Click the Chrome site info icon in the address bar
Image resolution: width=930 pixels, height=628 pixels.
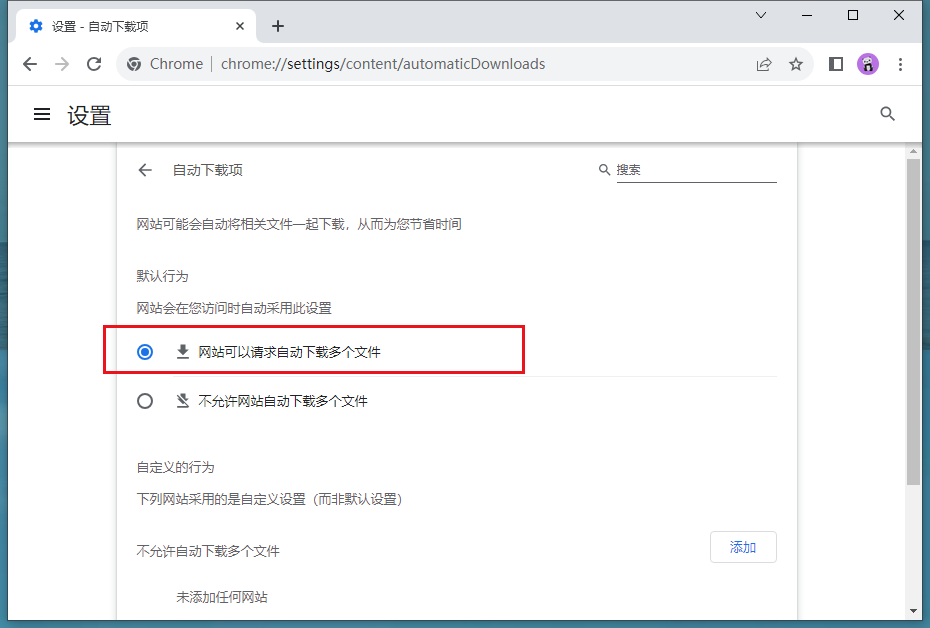(134, 64)
